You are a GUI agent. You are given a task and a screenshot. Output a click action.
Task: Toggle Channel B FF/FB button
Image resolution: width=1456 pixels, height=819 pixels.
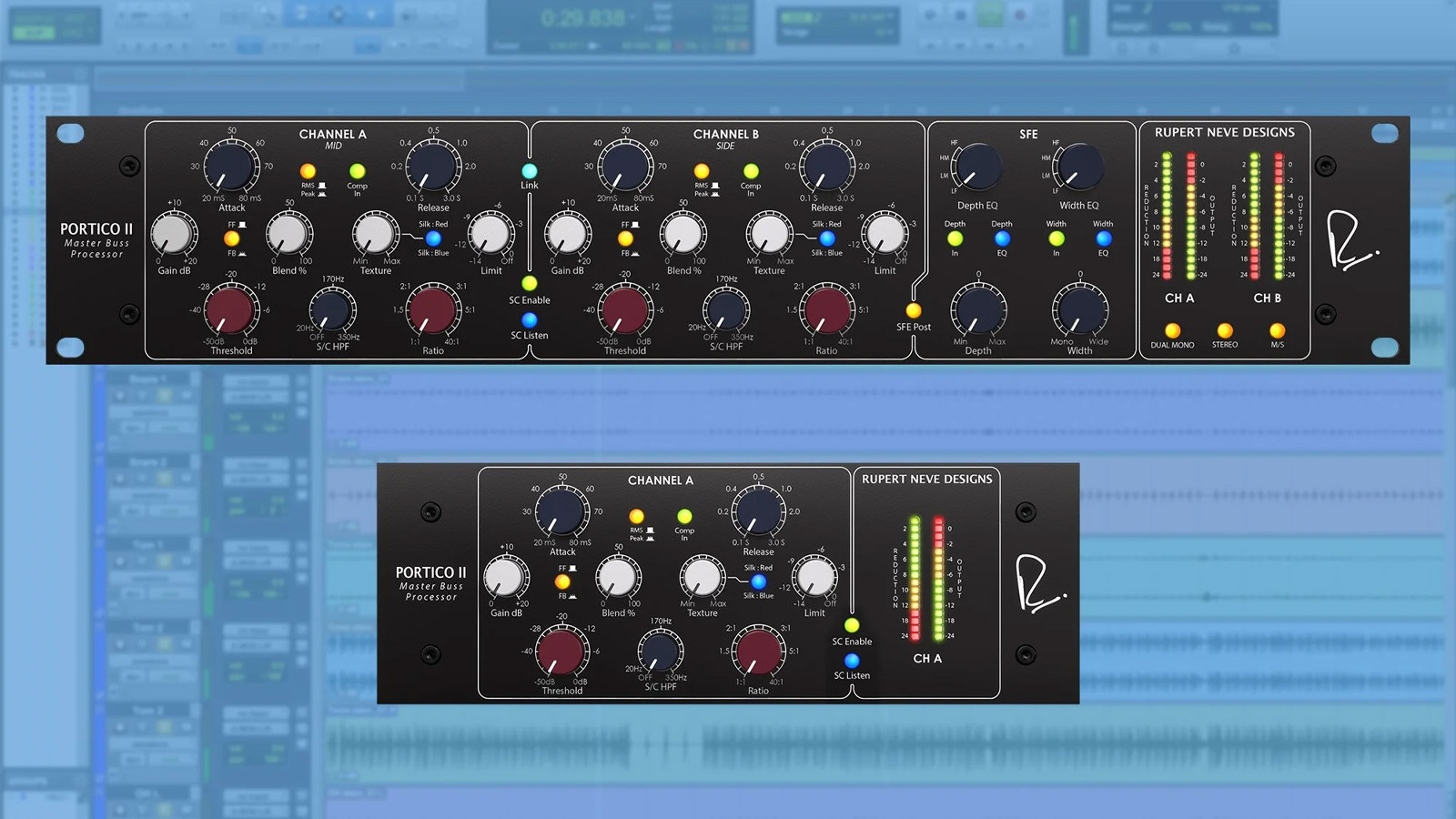[x=625, y=238]
